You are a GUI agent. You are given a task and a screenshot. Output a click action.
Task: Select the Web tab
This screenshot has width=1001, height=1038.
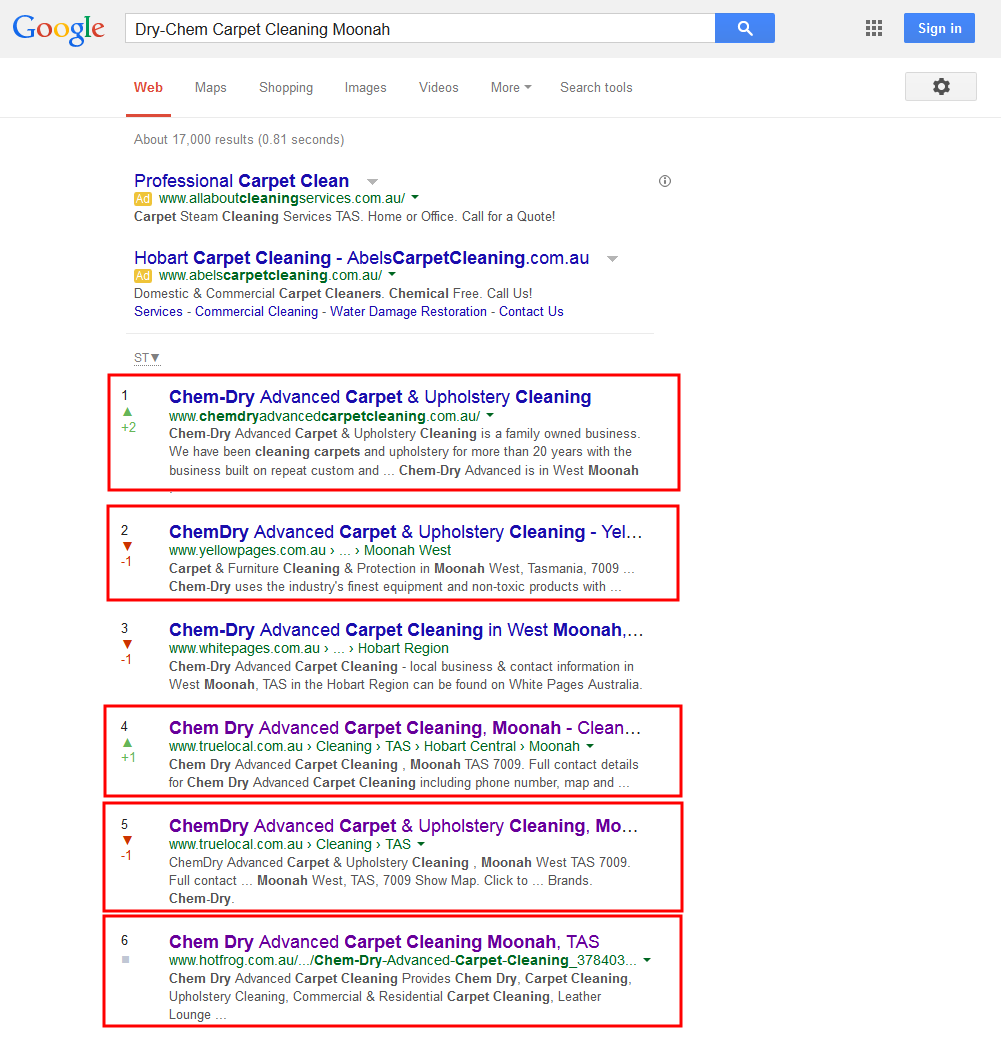click(x=148, y=87)
